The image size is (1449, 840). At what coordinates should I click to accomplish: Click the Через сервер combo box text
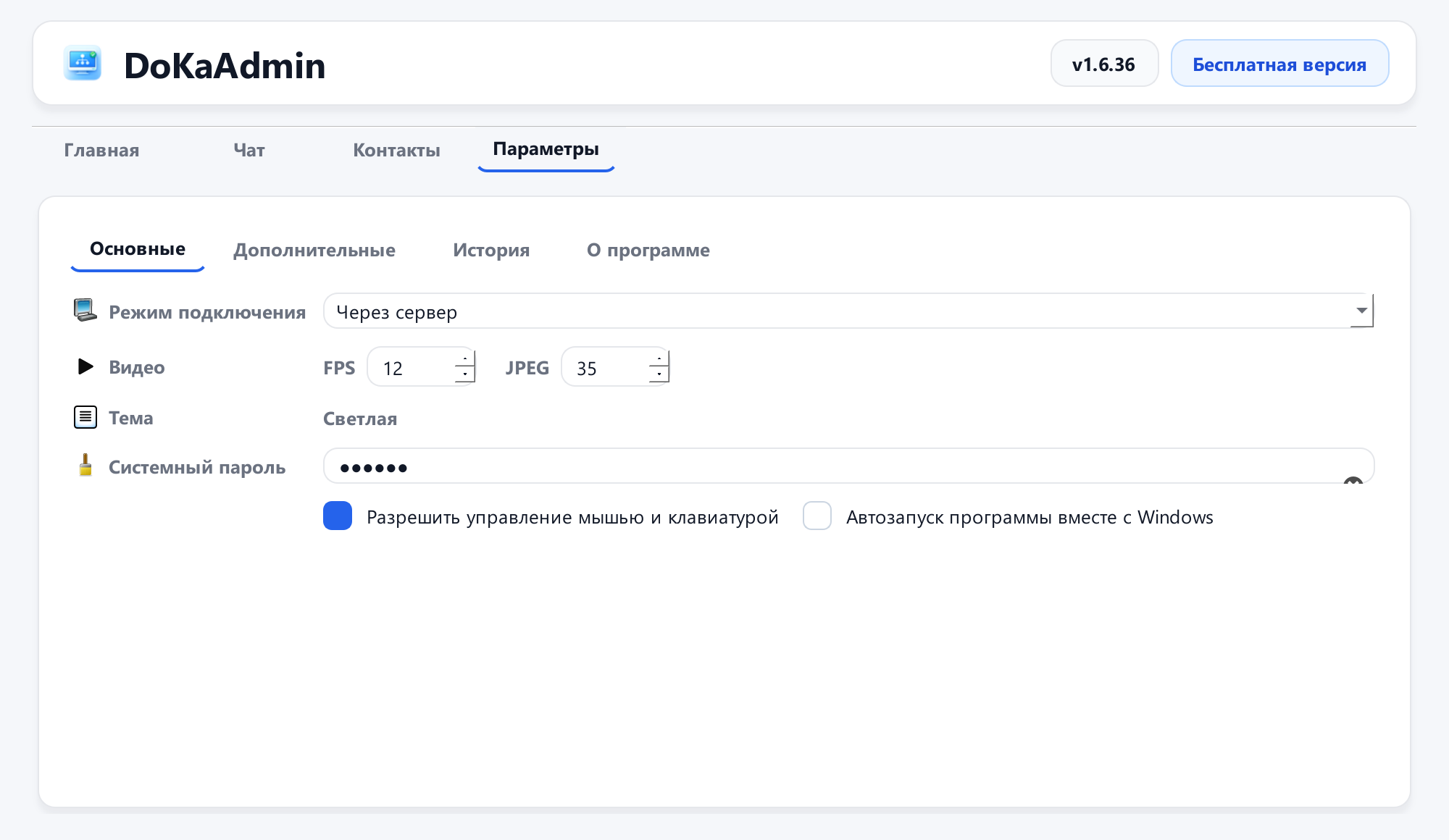tap(397, 312)
